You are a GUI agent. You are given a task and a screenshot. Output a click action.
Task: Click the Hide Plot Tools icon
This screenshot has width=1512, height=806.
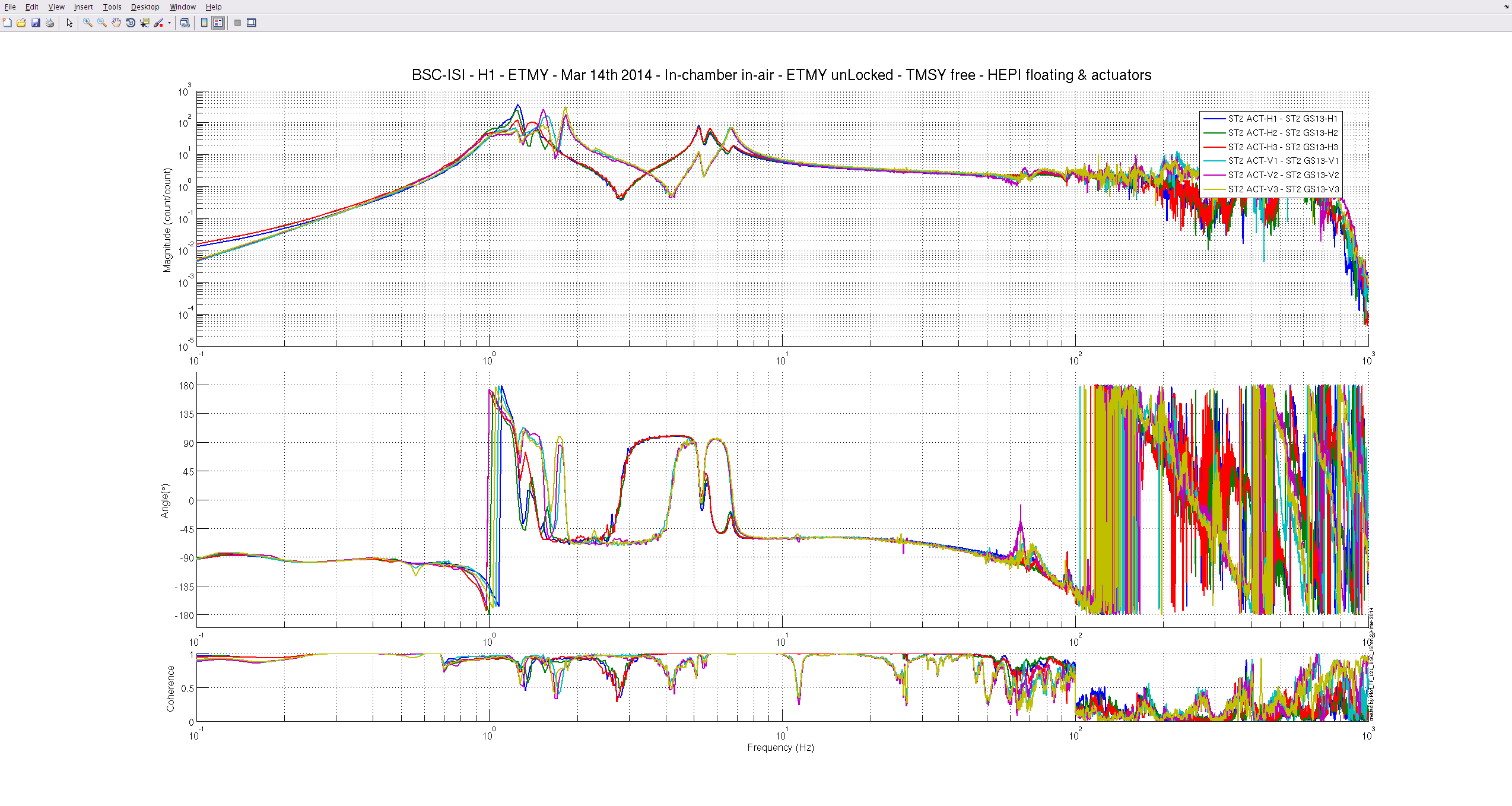pyautogui.click(x=237, y=23)
